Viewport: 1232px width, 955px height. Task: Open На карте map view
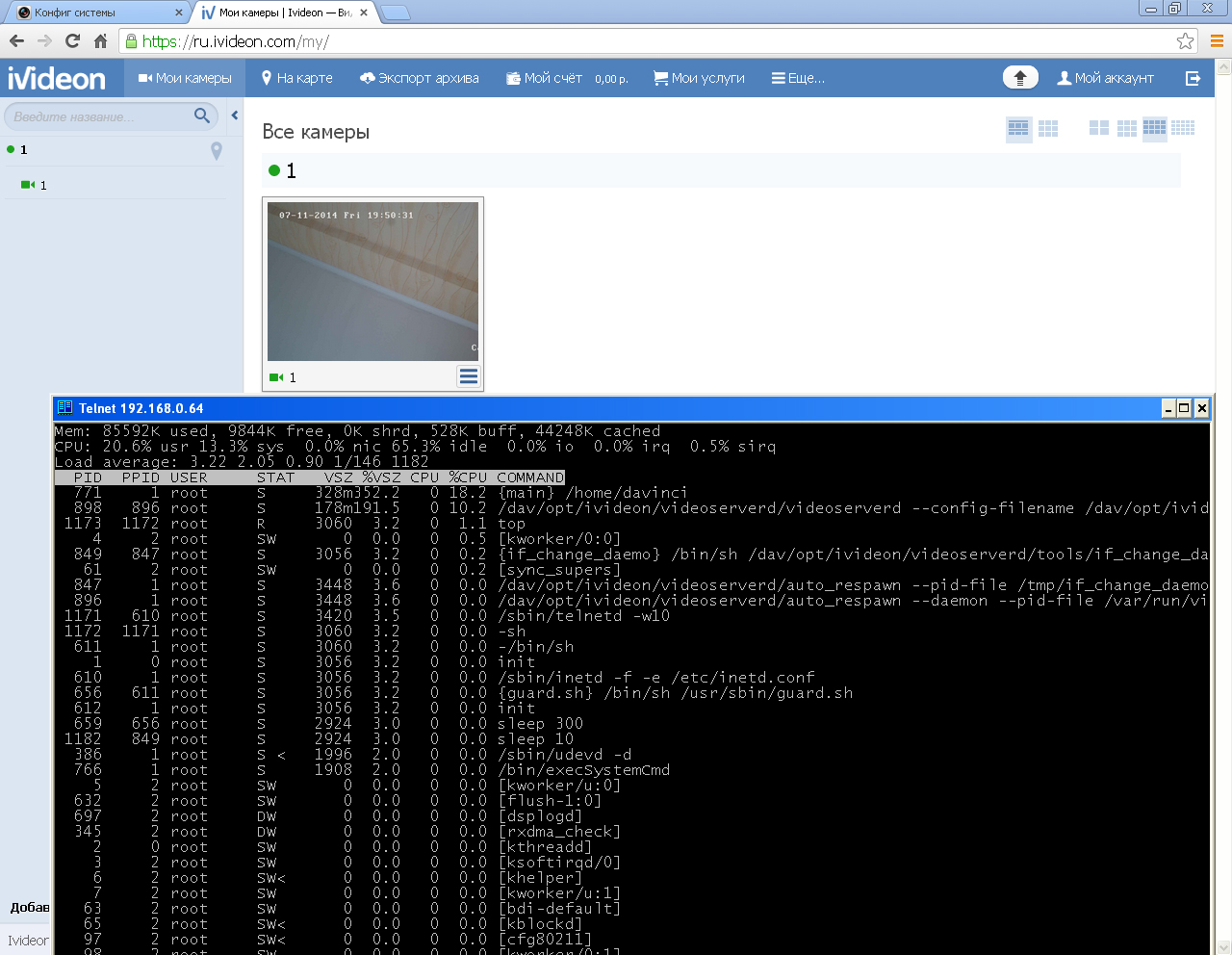(297, 78)
